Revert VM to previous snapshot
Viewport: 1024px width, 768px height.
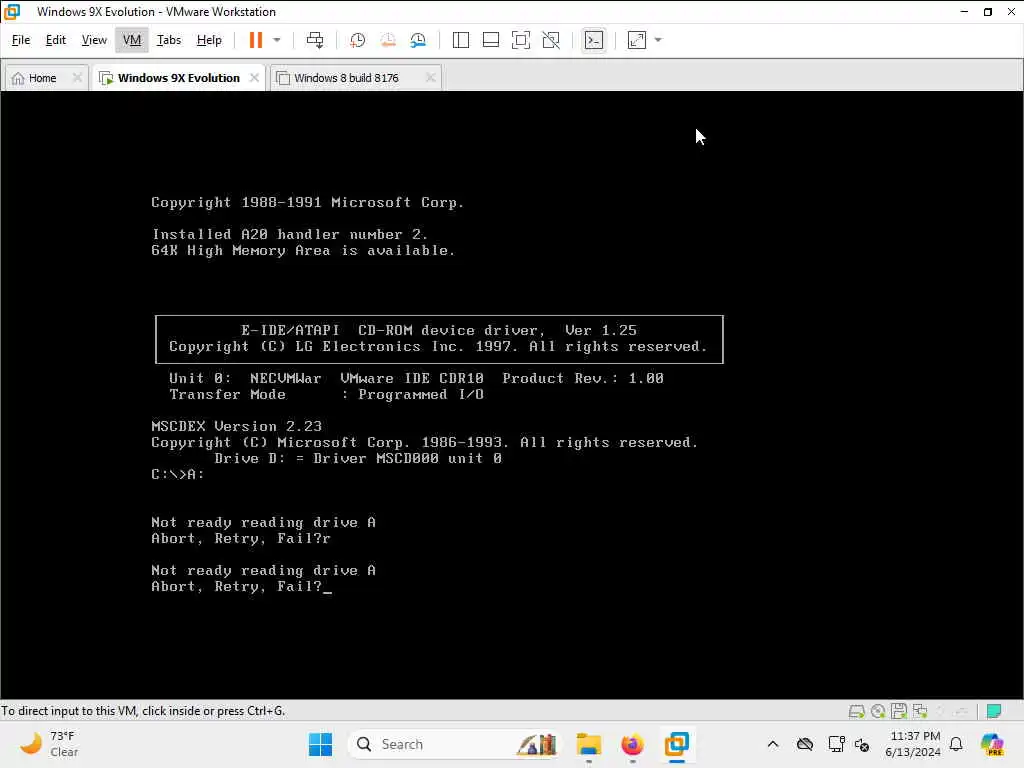(x=388, y=40)
